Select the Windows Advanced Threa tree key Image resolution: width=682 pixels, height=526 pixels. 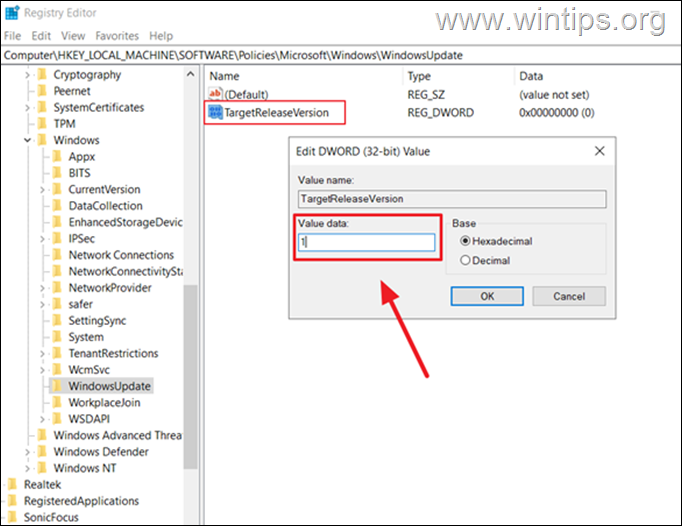point(117,435)
